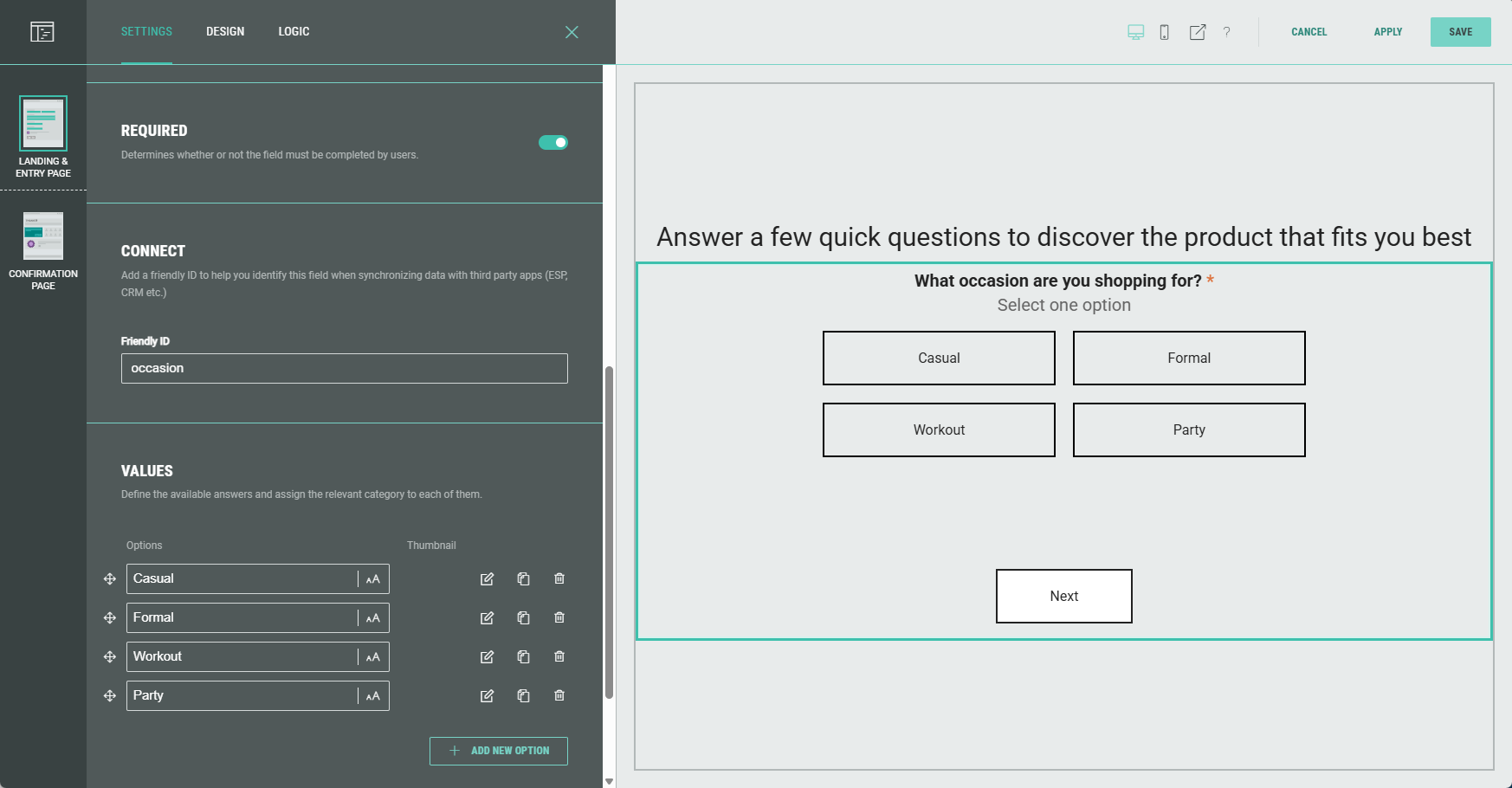The height and width of the screenshot is (788, 1512).
Task: Click the help question mark icon
Action: (1226, 32)
